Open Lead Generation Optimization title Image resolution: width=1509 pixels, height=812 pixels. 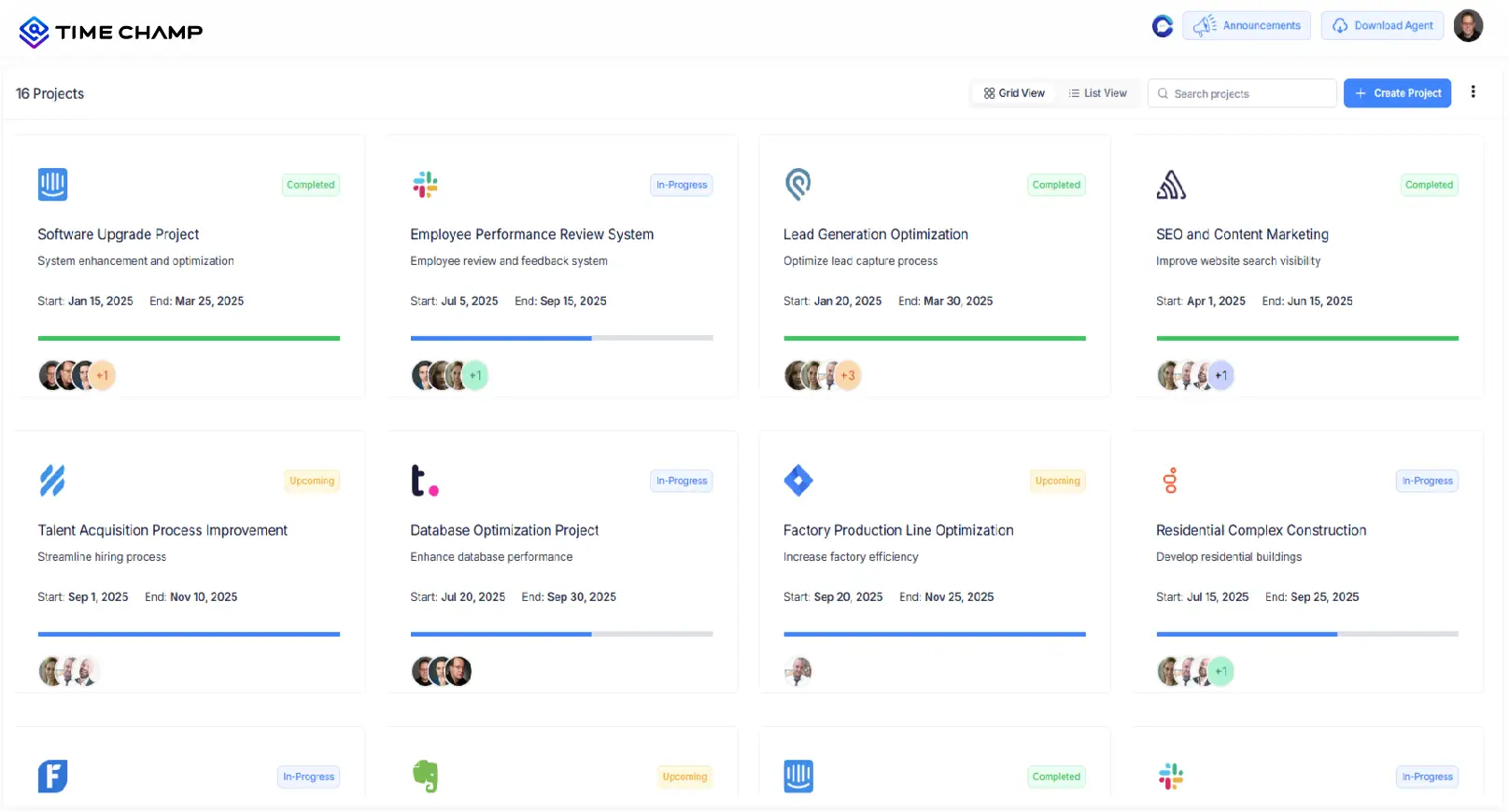click(x=876, y=234)
